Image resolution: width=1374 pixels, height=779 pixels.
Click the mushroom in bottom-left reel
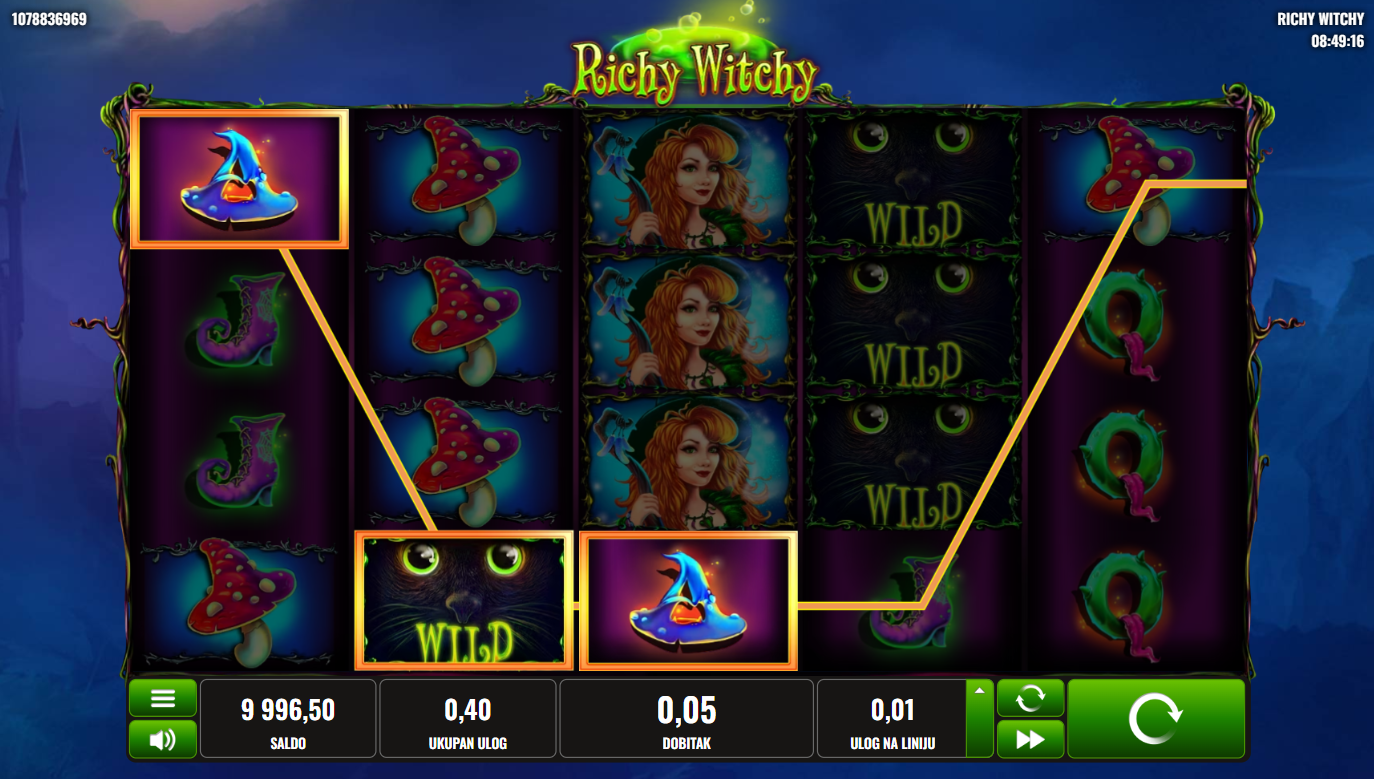(240, 600)
